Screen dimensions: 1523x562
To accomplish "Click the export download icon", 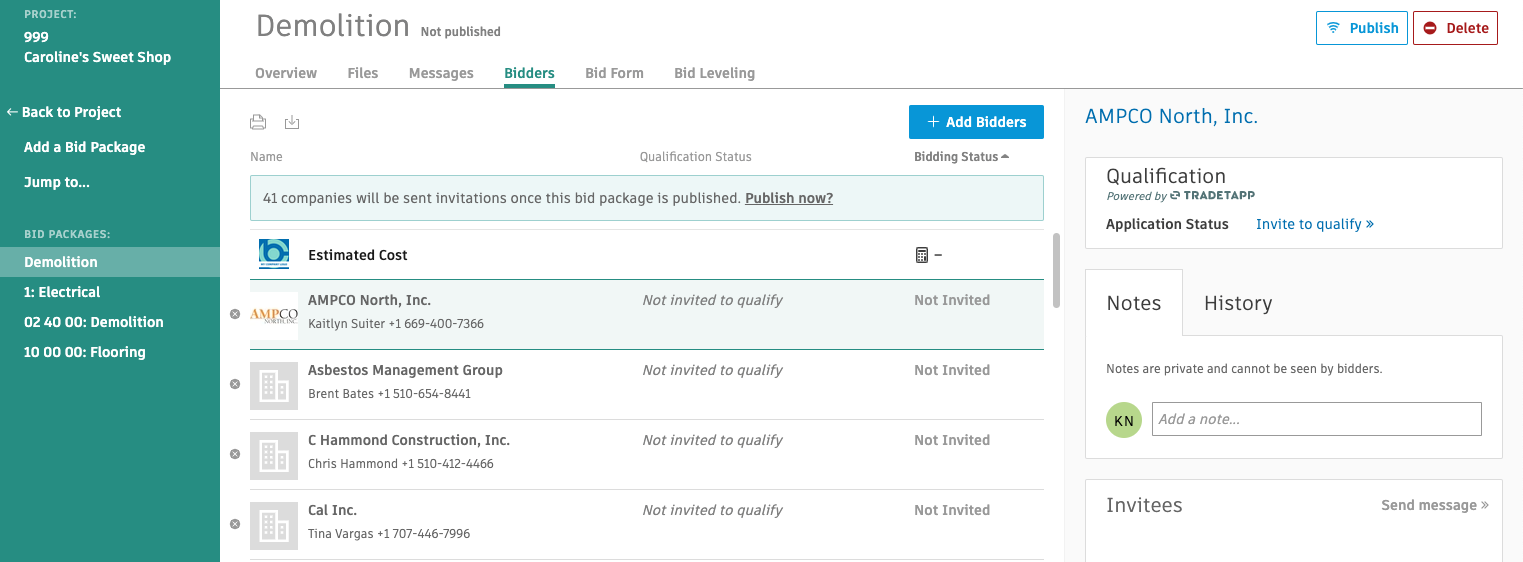I will point(292,122).
